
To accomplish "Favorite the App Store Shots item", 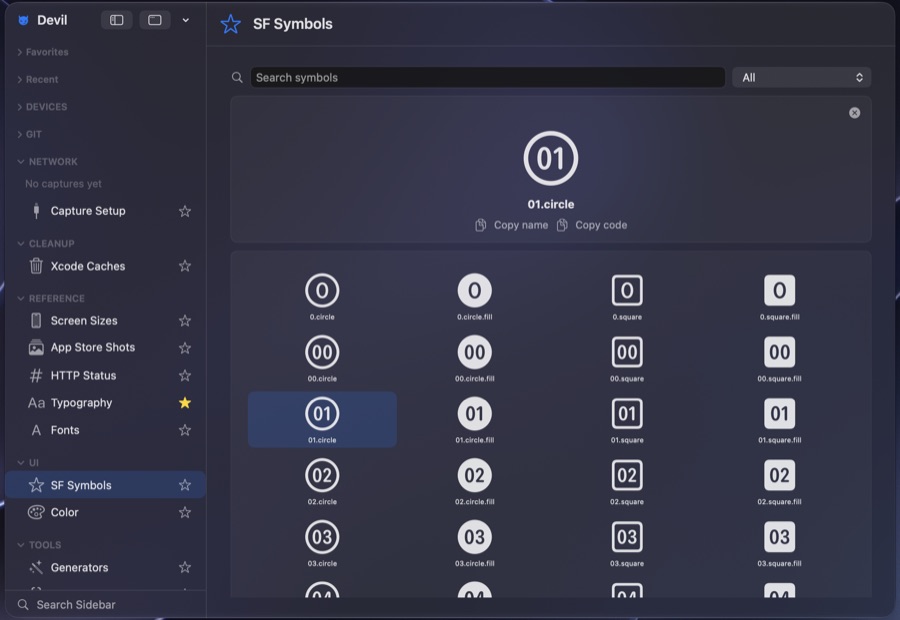I will [x=185, y=348].
